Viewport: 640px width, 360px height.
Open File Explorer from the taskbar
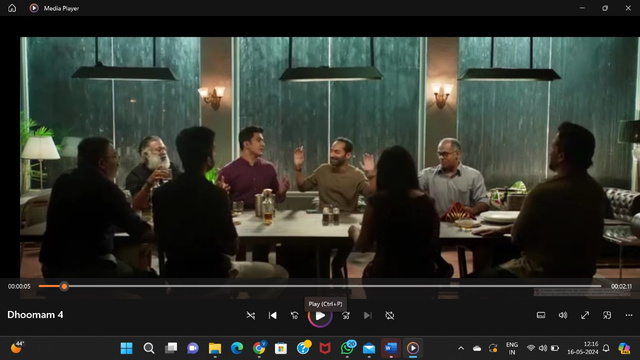(x=215, y=348)
